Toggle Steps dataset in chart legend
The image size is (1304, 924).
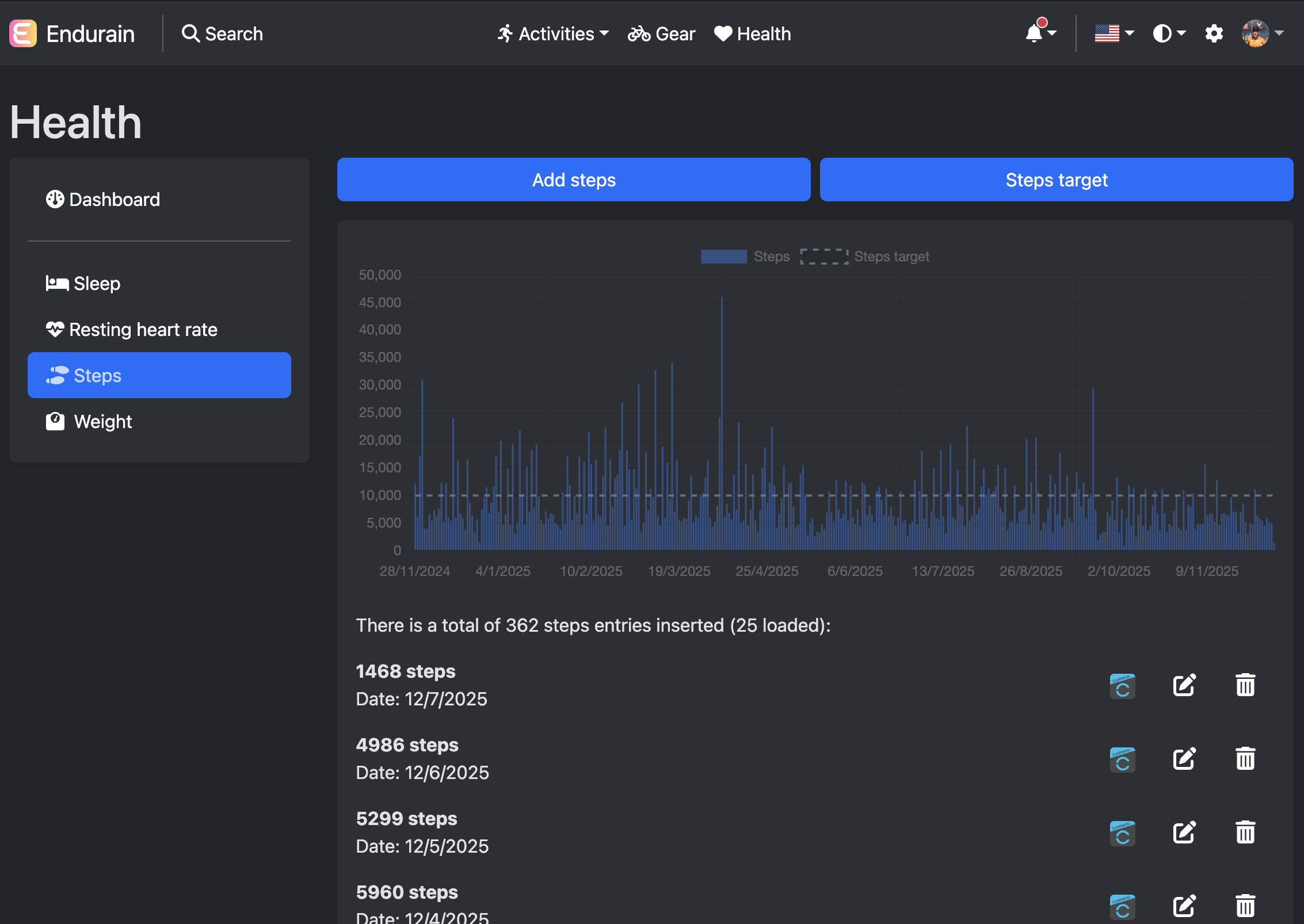[745, 257]
